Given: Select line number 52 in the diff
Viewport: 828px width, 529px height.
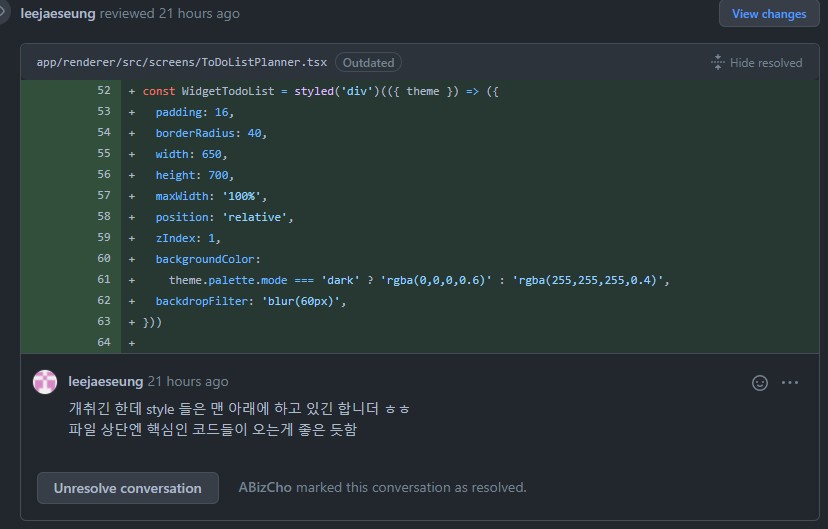Looking at the screenshot, I should [104, 90].
